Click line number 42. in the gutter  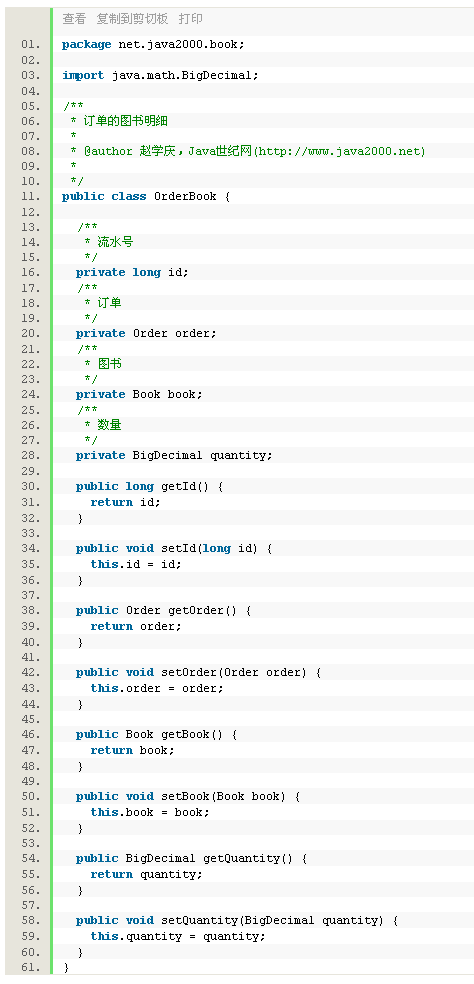[x=30, y=673]
